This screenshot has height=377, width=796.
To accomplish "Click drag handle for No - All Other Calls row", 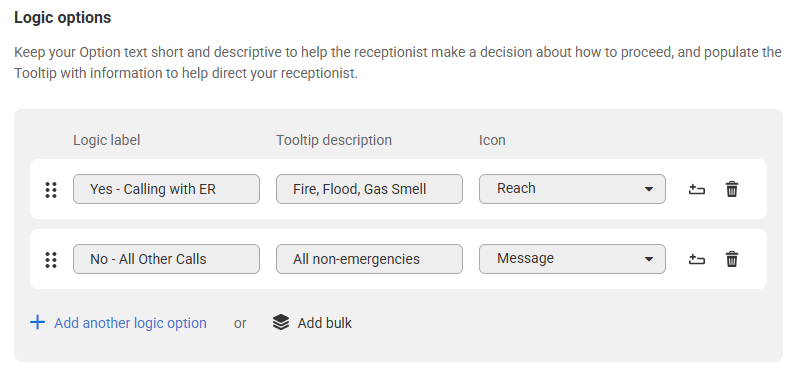I will coord(51,260).
